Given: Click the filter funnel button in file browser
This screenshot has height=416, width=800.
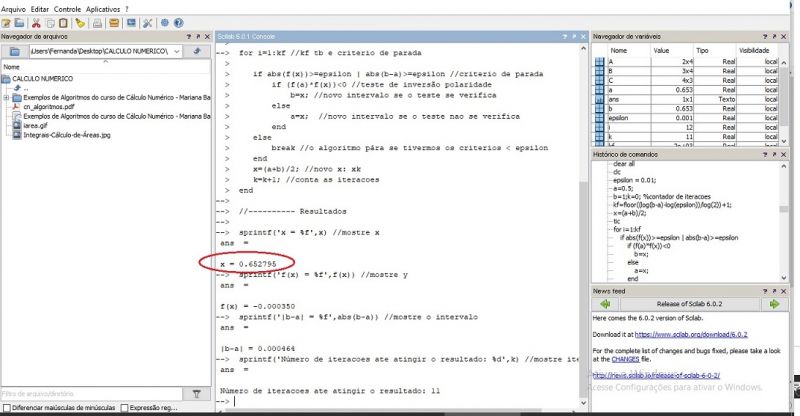Looking at the screenshot, I should 197,394.
